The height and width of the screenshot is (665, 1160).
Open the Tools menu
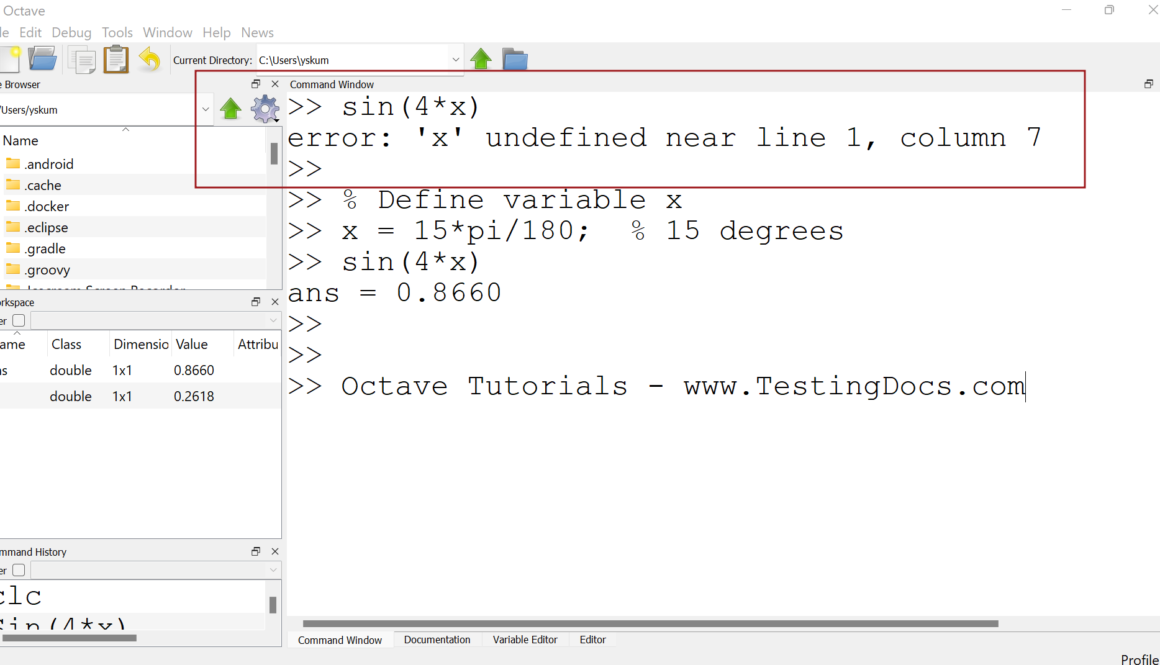tap(117, 33)
